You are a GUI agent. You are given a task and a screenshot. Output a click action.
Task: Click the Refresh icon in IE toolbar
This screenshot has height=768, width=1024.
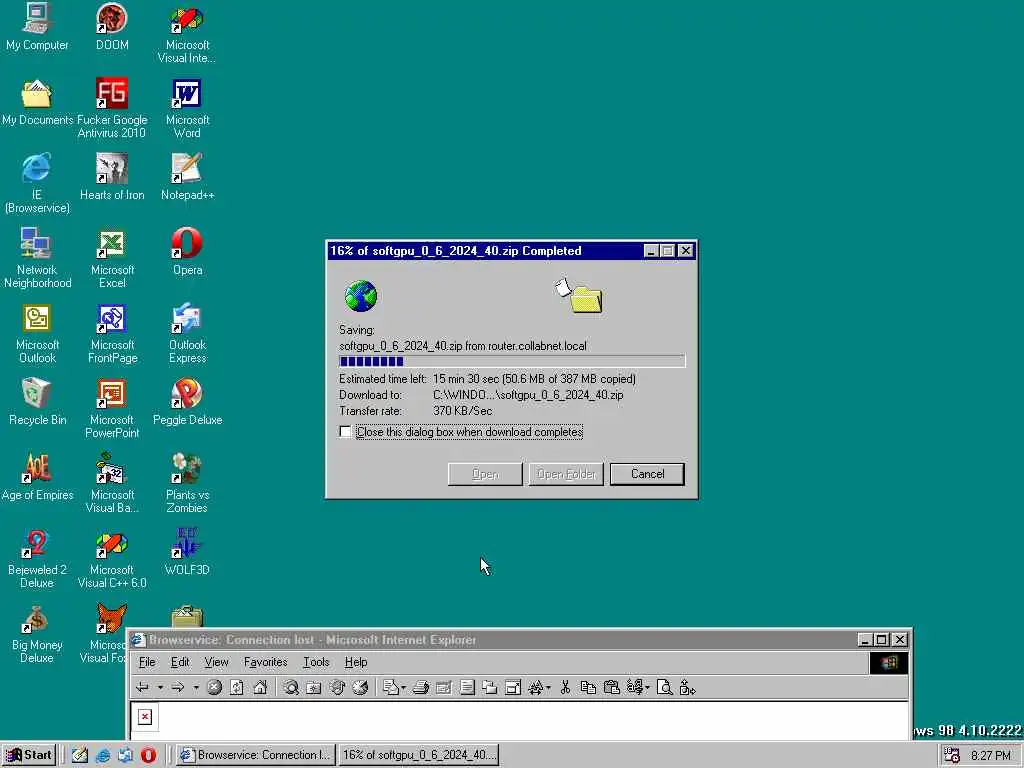pyautogui.click(x=237, y=687)
